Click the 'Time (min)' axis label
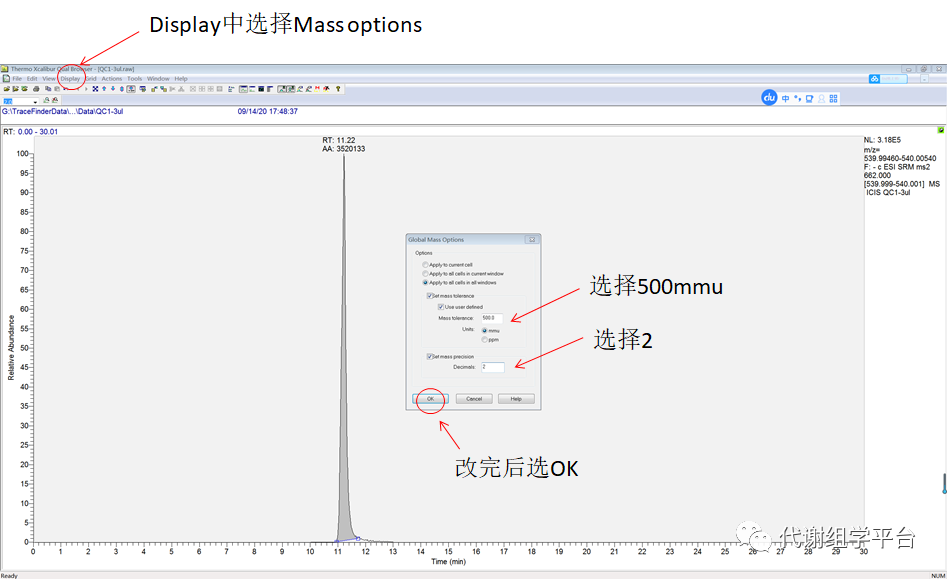Viewport: 947px width, 579px height. pos(449,561)
